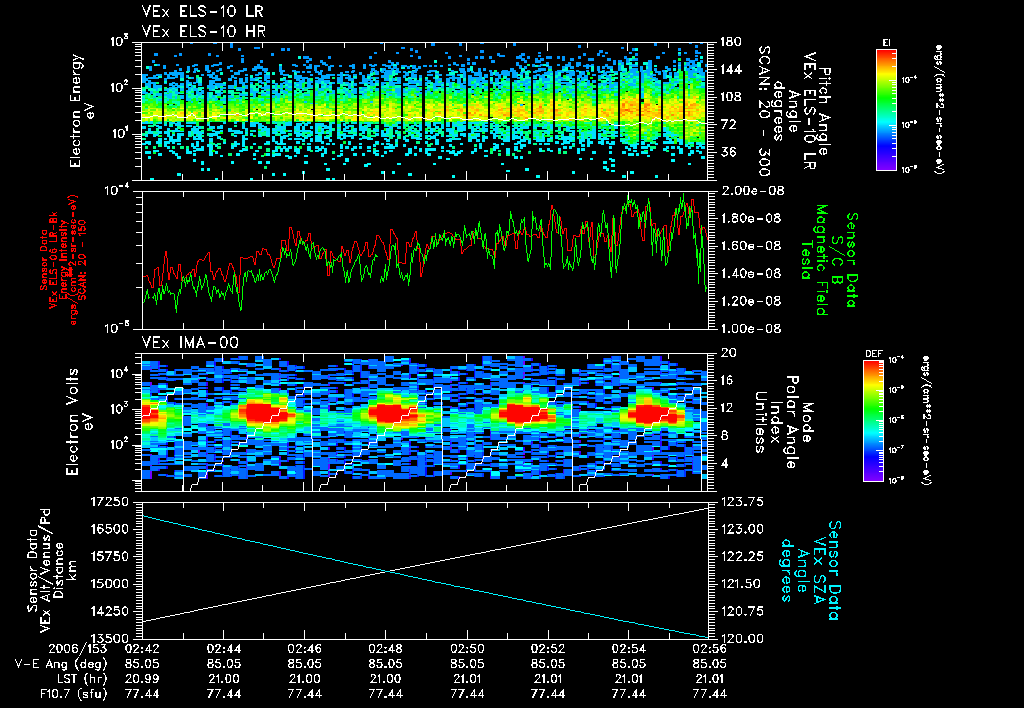Click the 02:42 time tick label
1024x708 pixels.
click(142, 649)
